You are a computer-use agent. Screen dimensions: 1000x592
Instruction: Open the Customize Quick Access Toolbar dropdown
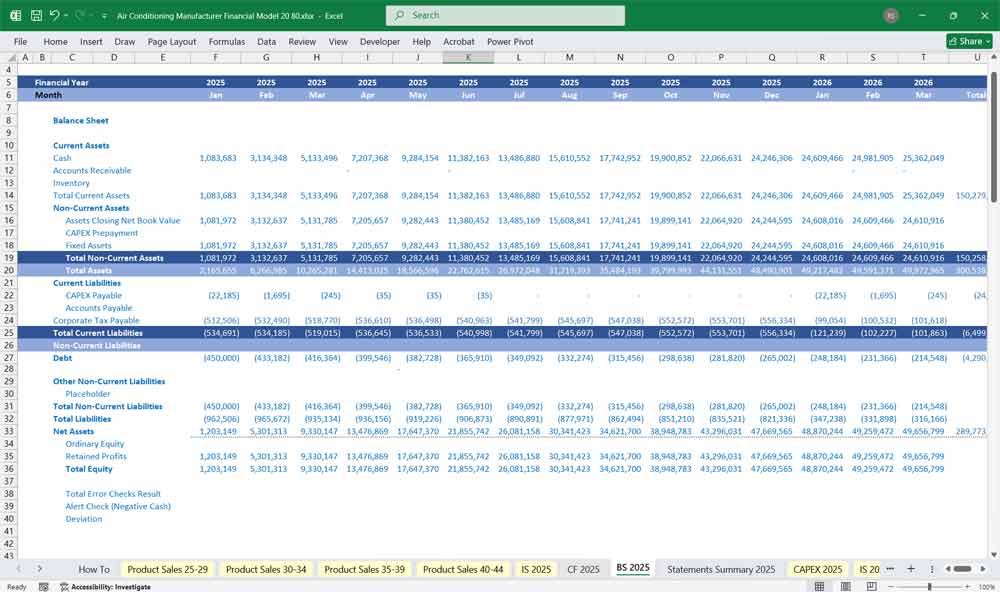click(104, 16)
